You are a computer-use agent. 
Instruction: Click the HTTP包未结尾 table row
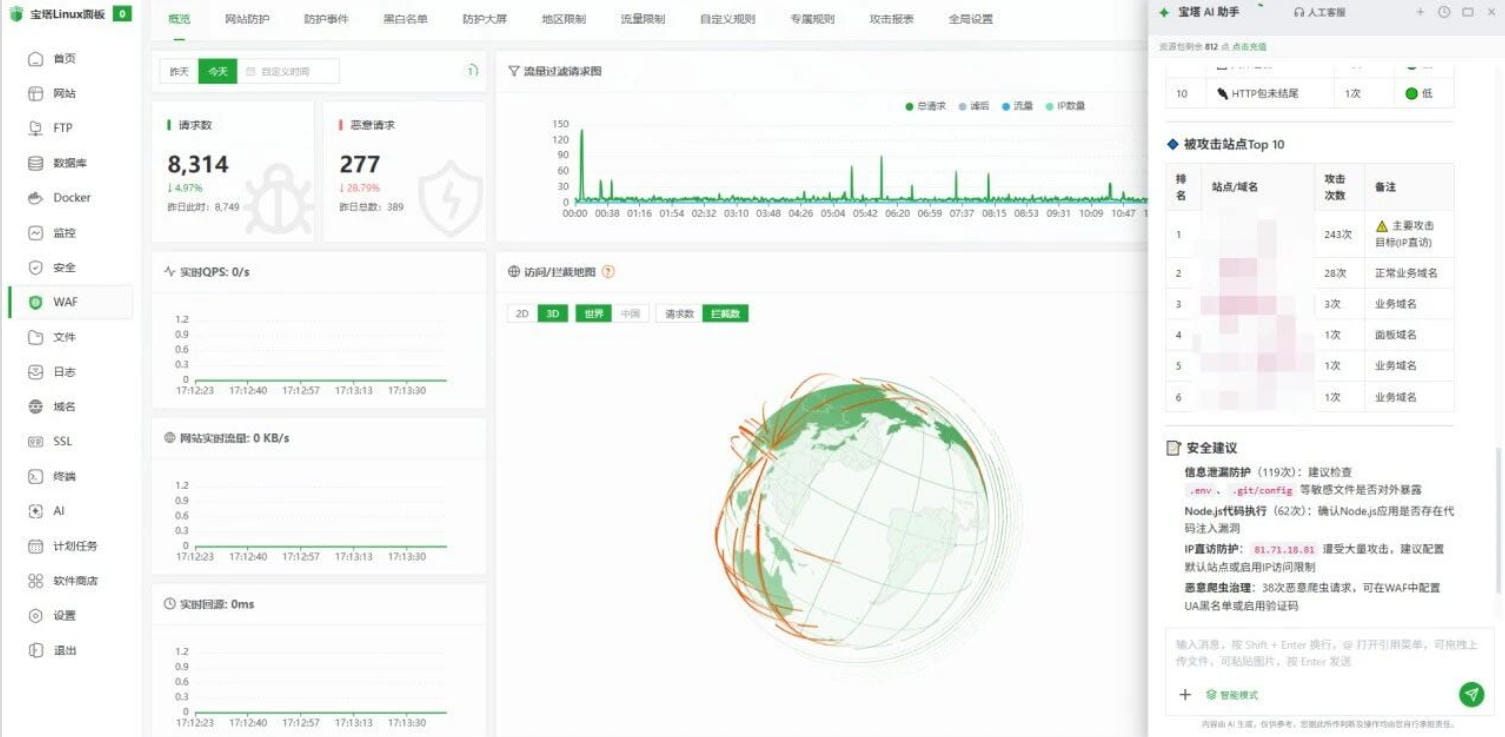(x=1310, y=93)
